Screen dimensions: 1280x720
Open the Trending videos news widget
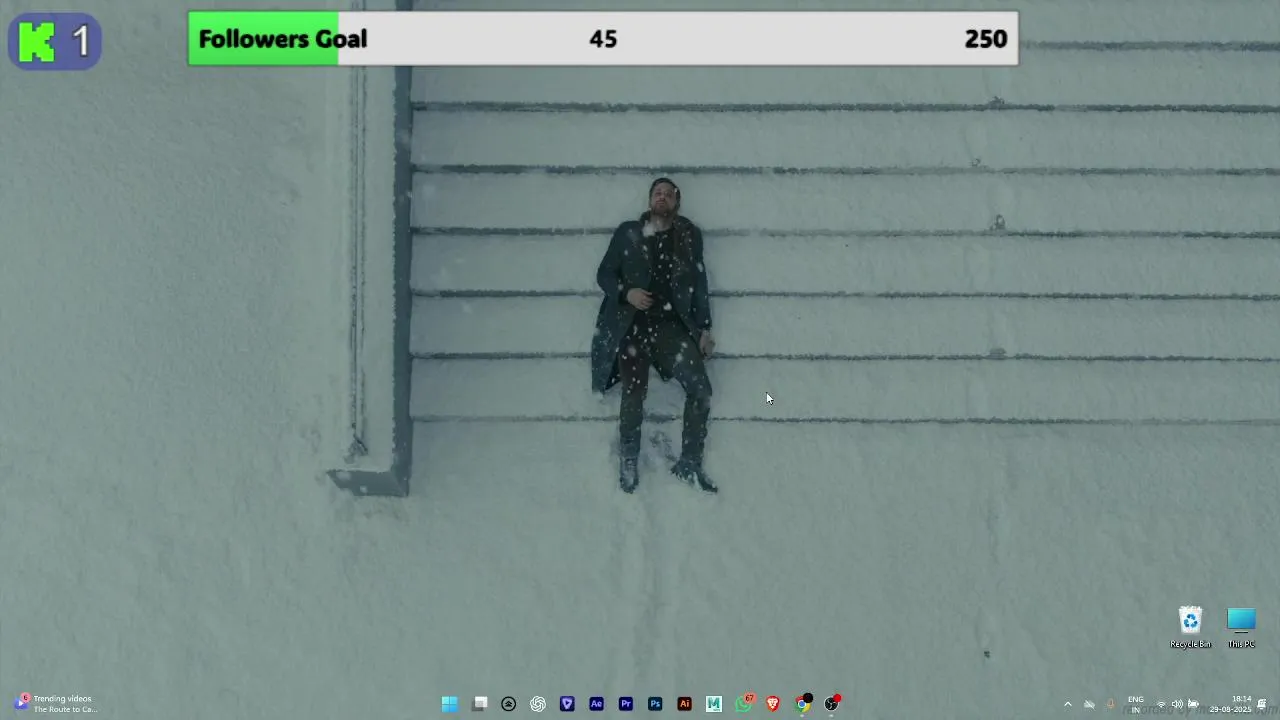(x=55, y=704)
